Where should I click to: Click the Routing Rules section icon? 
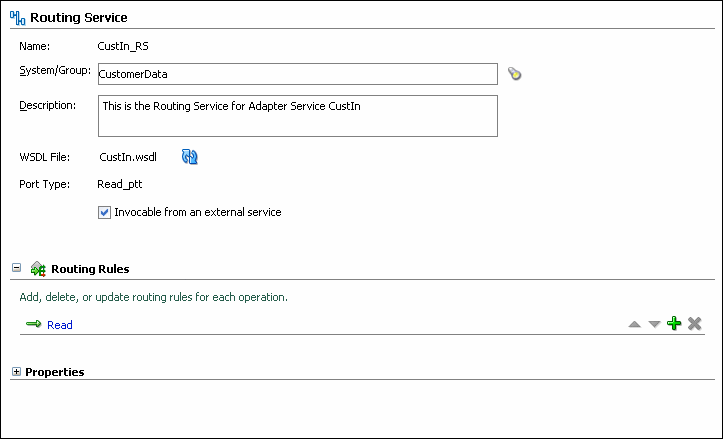coord(38,269)
